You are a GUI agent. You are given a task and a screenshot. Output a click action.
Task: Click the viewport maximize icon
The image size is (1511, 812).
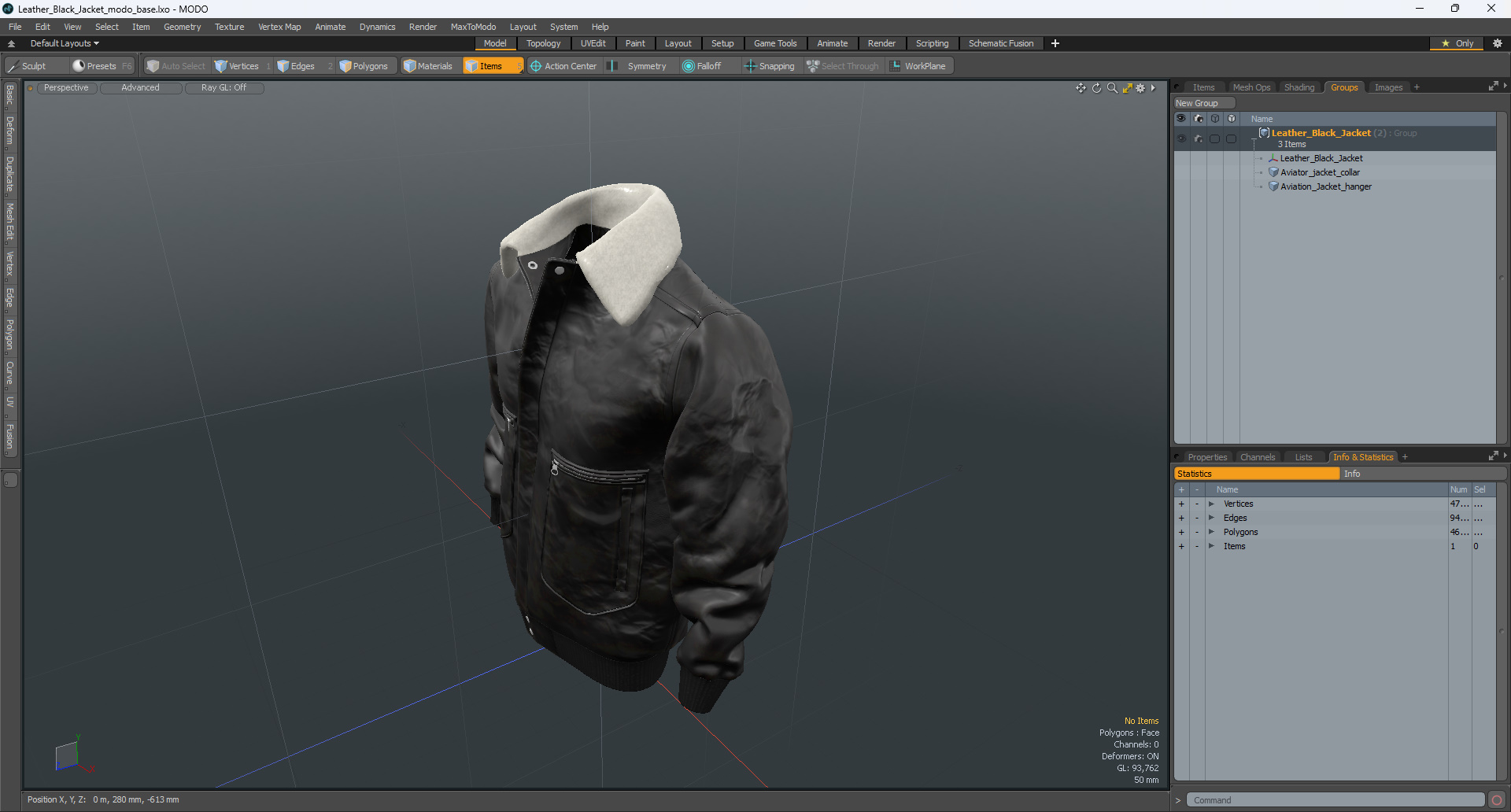tap(1127, 88)
